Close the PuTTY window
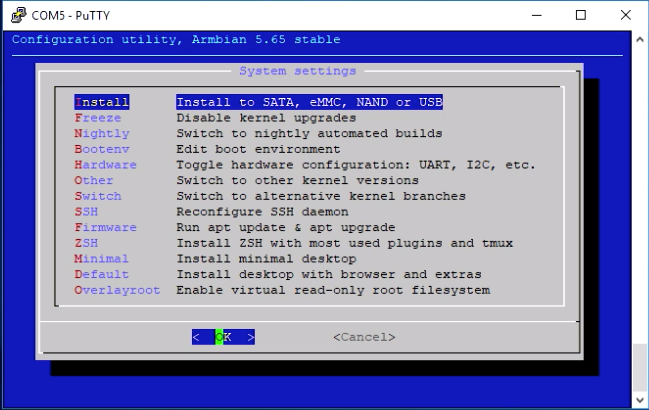 coord(625,15)
